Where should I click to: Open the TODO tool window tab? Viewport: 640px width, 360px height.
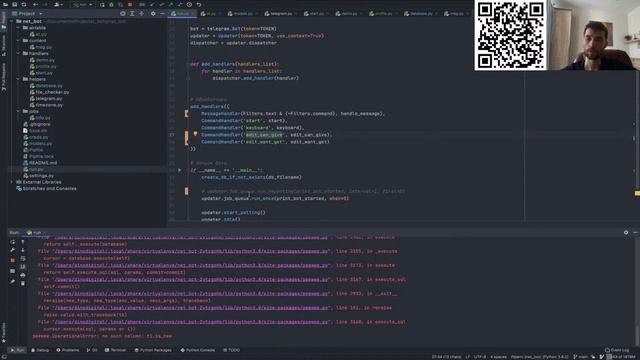(231, 350)
